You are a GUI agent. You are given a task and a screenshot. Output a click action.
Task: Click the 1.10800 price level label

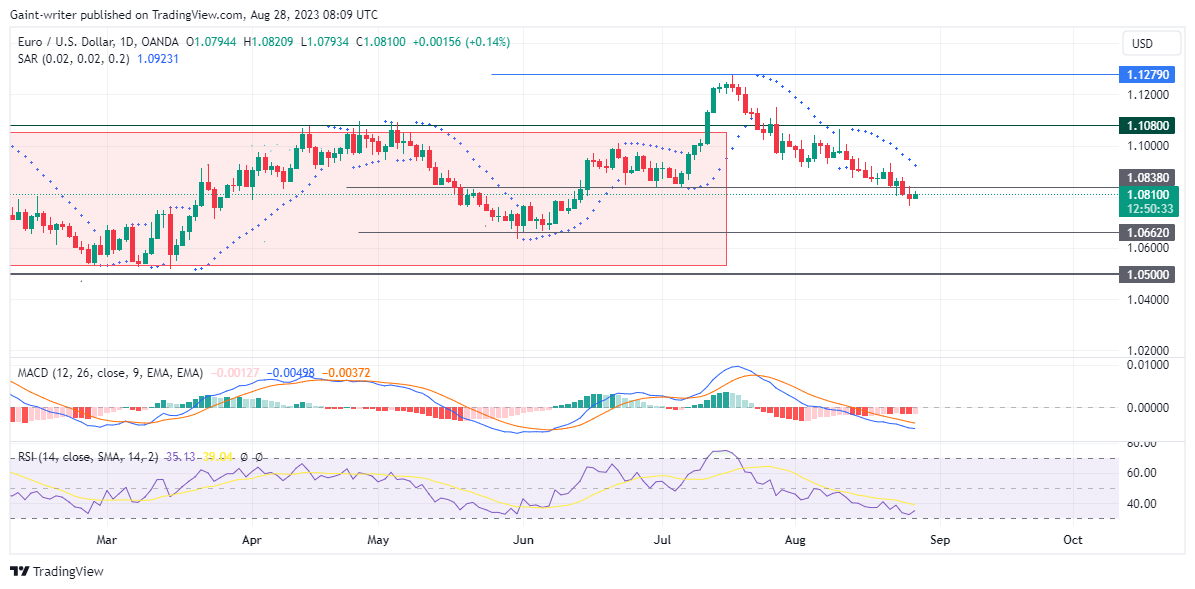1146,126
